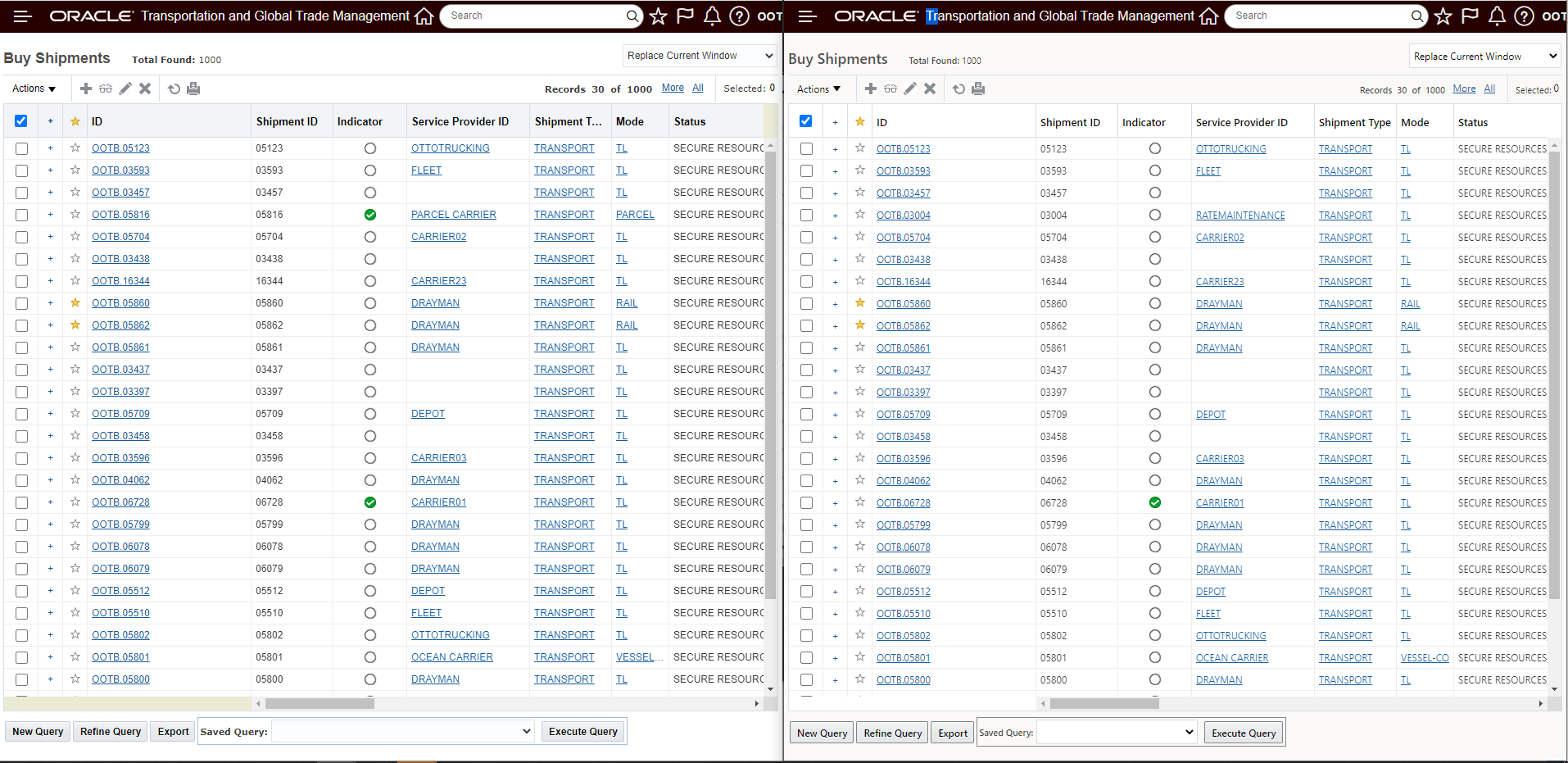
Task: Open favorites star in left window header
Action: [x=658, y=16]
